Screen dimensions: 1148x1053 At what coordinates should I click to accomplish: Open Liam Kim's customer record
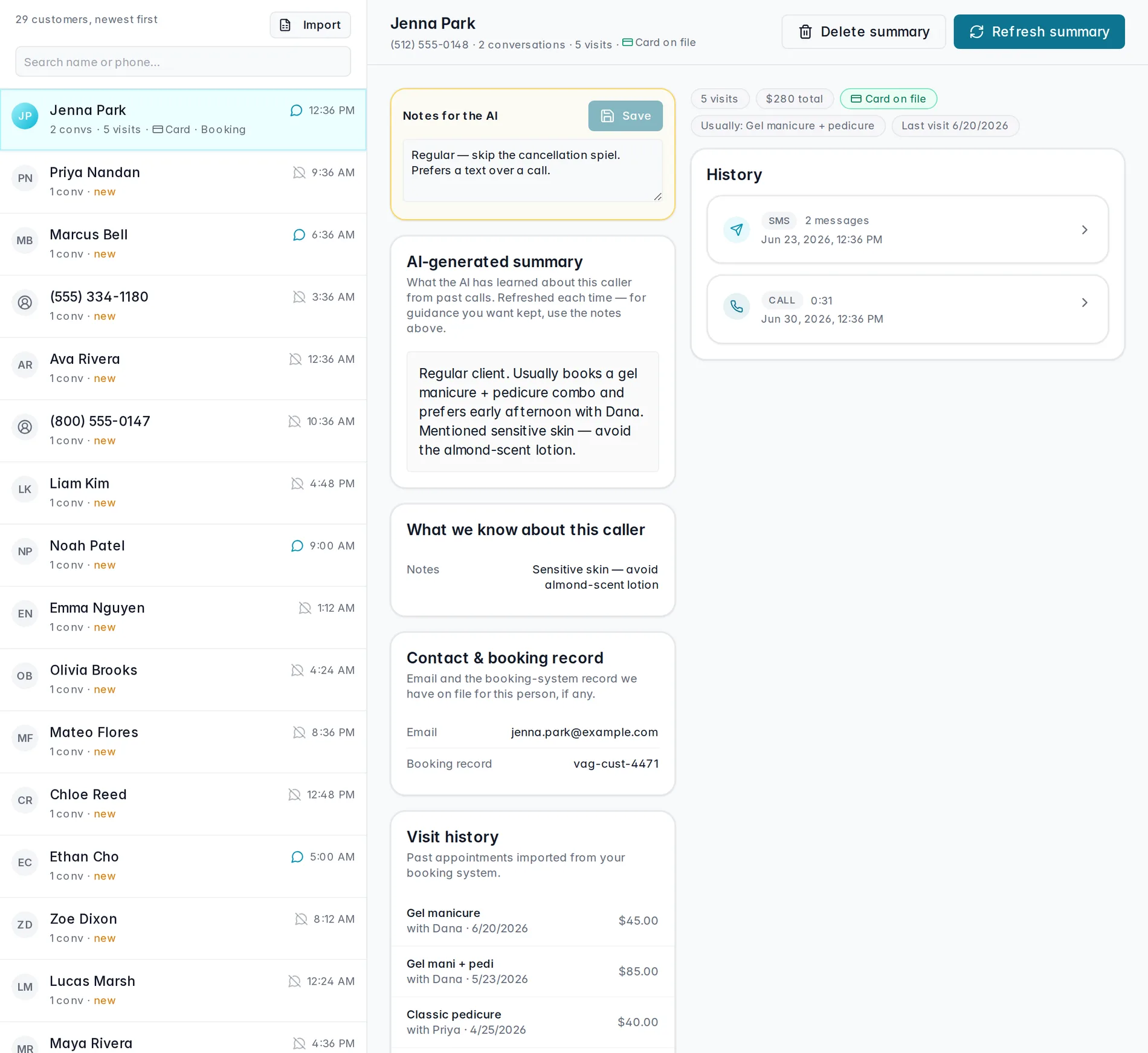coord(183,493)
